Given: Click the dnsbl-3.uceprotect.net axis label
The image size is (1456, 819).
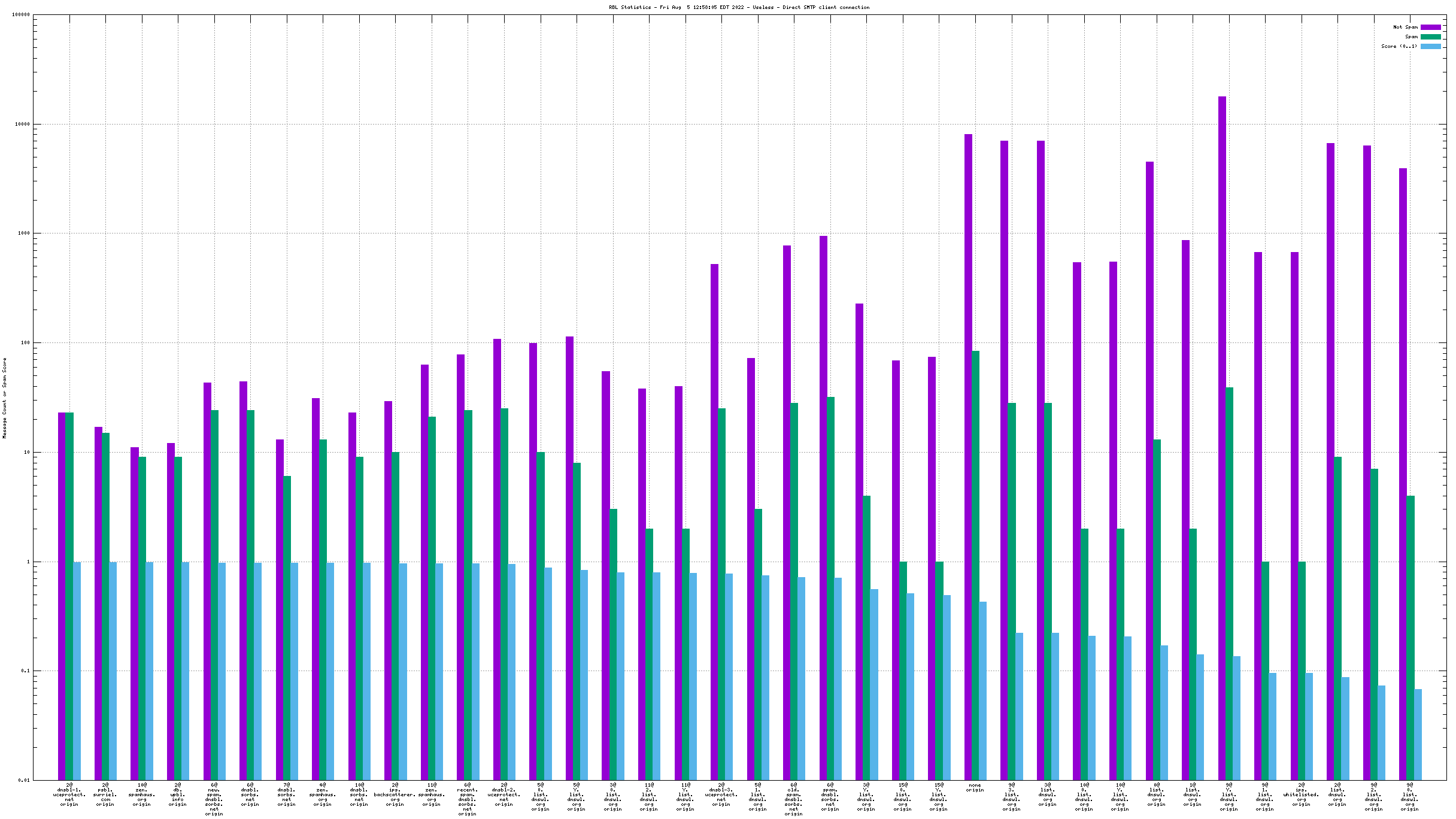Looking at the screenshot, I should click(721, 794).
